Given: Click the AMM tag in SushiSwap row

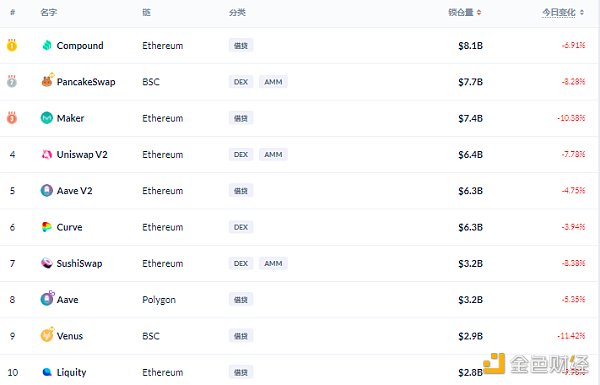Looking at the screenshot, I should [x=273, y=263].
